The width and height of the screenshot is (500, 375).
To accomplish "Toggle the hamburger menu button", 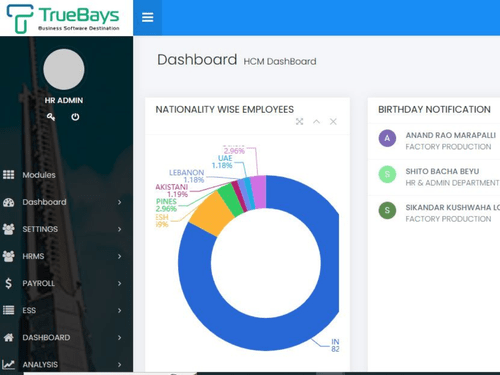I will tap(147, 17).
